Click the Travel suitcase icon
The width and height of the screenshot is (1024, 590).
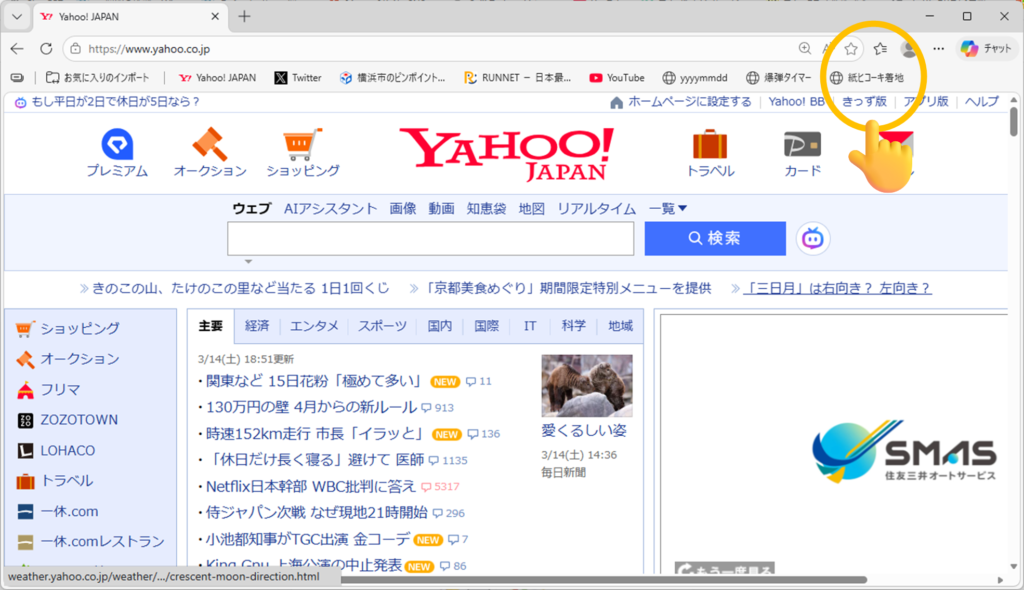(710, 145)
